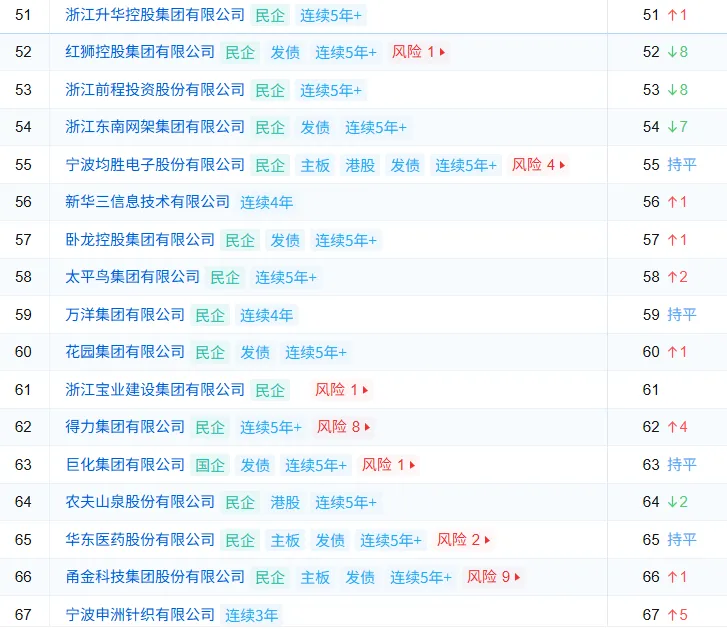Click 港股 tag on 农夫山泉 row
727x629 pixels.
pyautogui.click(x=285, y=502)
